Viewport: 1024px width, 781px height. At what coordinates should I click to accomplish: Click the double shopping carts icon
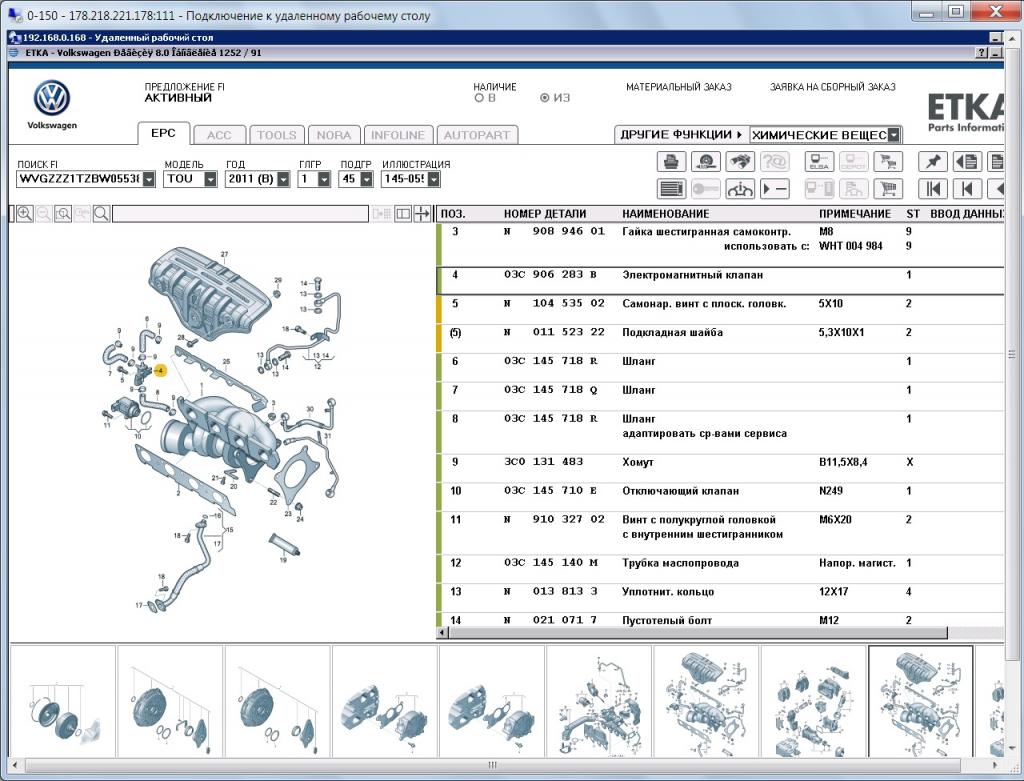click(888, 161)
